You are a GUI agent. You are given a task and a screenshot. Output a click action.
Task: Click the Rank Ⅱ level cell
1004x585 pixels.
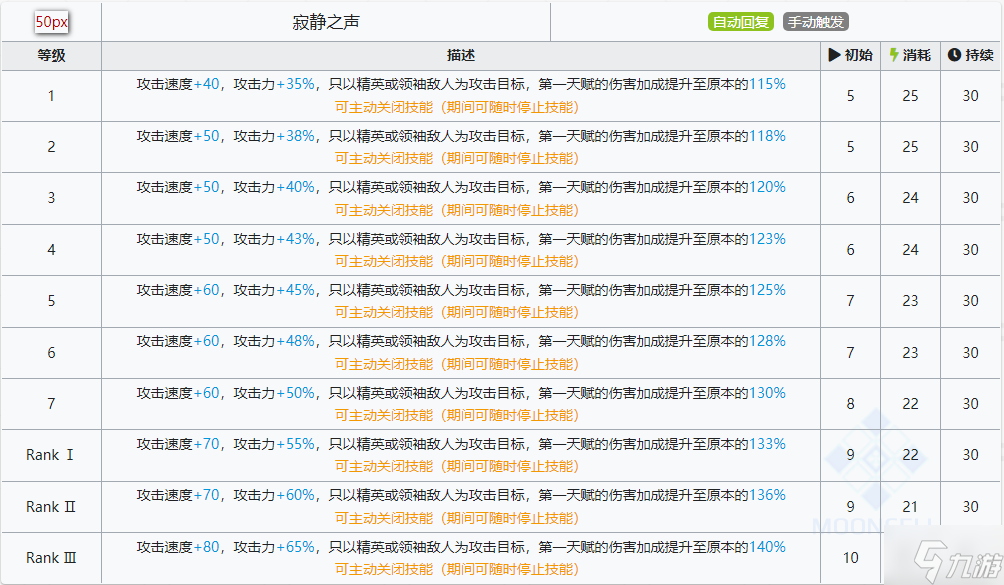click(51, 507)
